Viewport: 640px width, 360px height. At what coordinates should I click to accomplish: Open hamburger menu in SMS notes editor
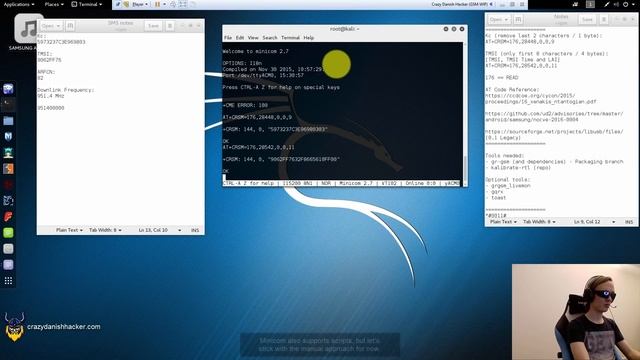pos(170,26)
